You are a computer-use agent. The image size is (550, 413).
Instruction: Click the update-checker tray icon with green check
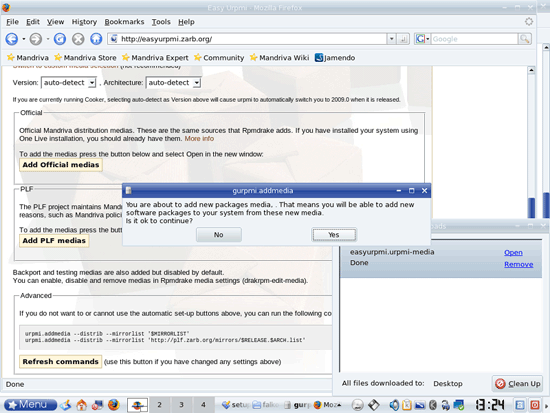[459, 405]
